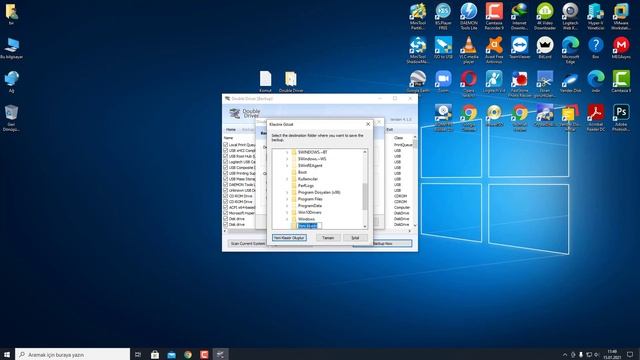This screenshot has width=640, height=360.
Task: Expand the $WinREAgent folder node
Action: click(287, 166)
